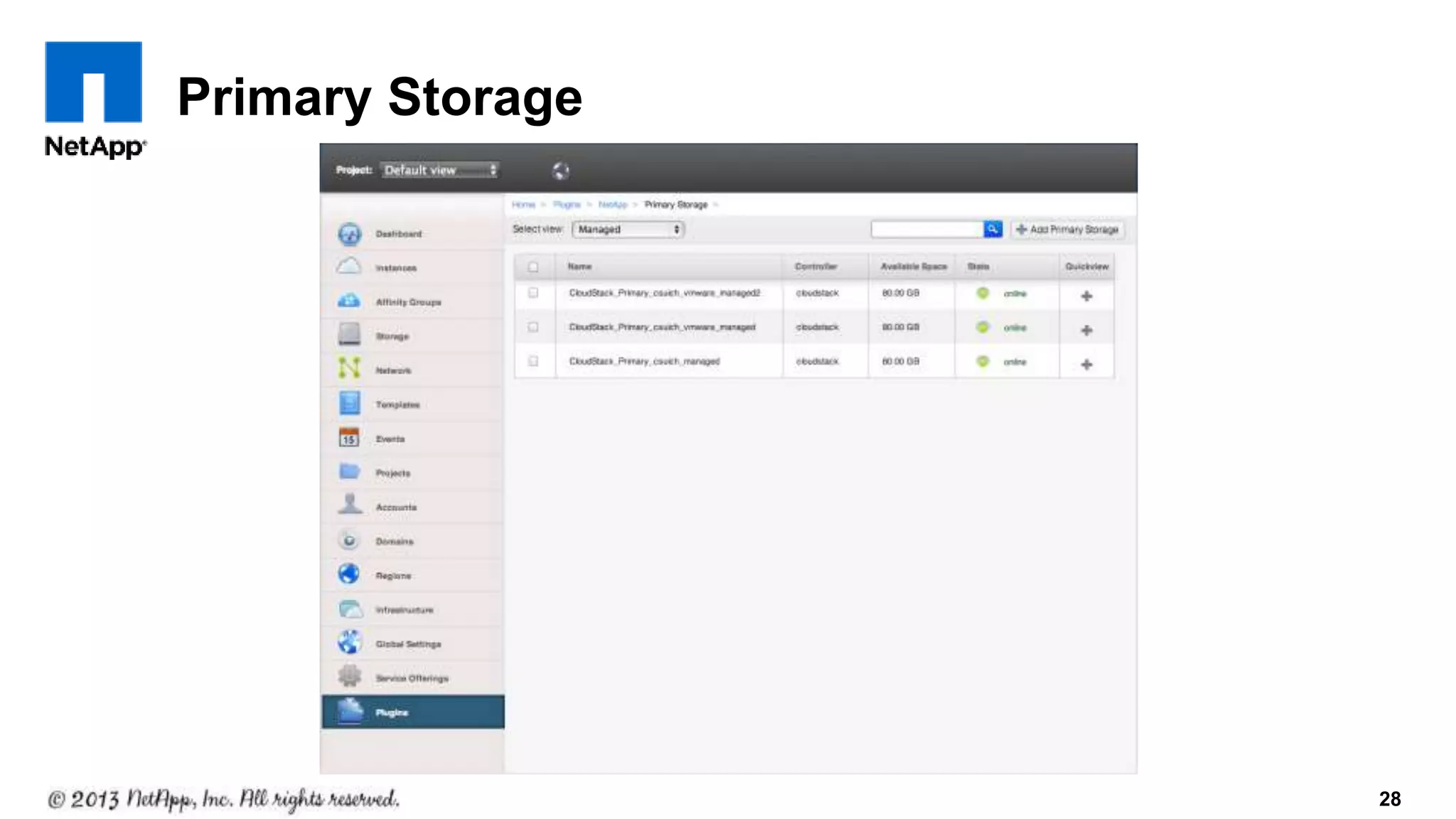Click the blue search magnifier button
Screen dimensions: 1456x819
992,229
